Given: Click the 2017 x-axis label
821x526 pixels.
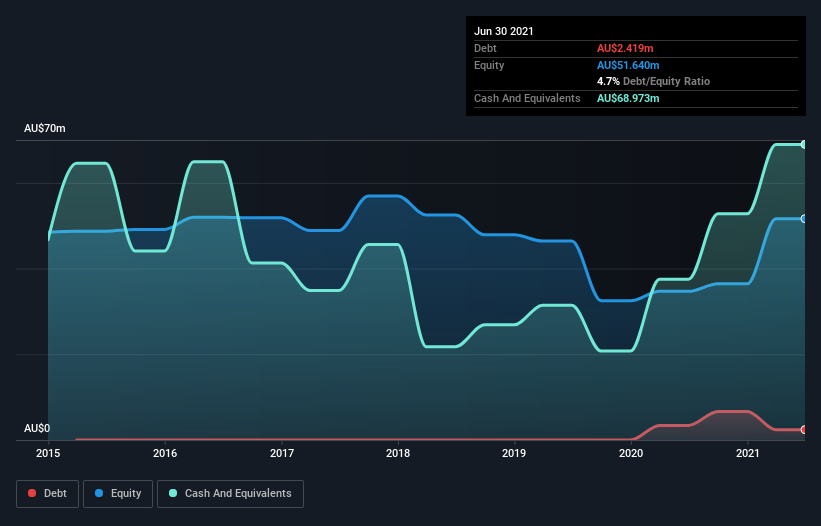Looking at the screenshot, I should [x=282, y=453].
